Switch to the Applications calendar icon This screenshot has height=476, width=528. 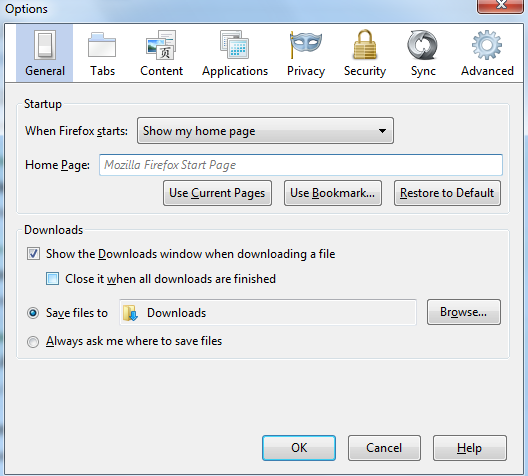[x=235, y=44]
